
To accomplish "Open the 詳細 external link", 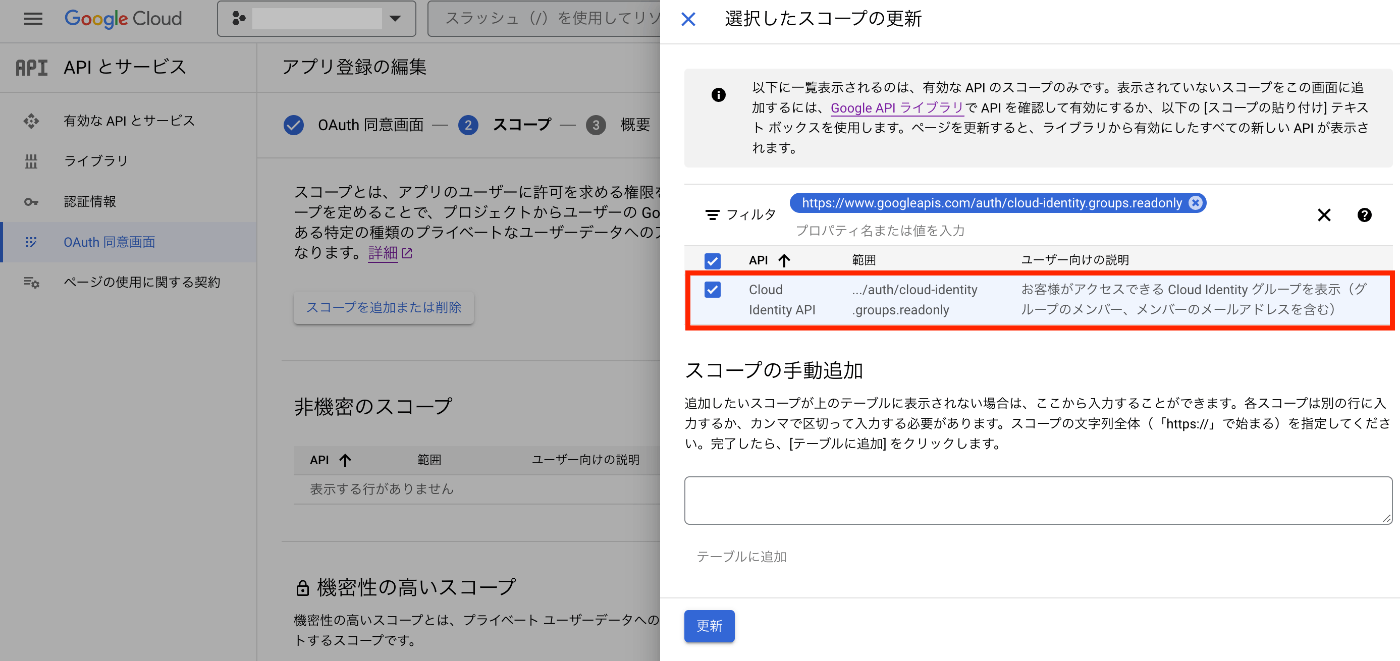I will tap(390, 253).
